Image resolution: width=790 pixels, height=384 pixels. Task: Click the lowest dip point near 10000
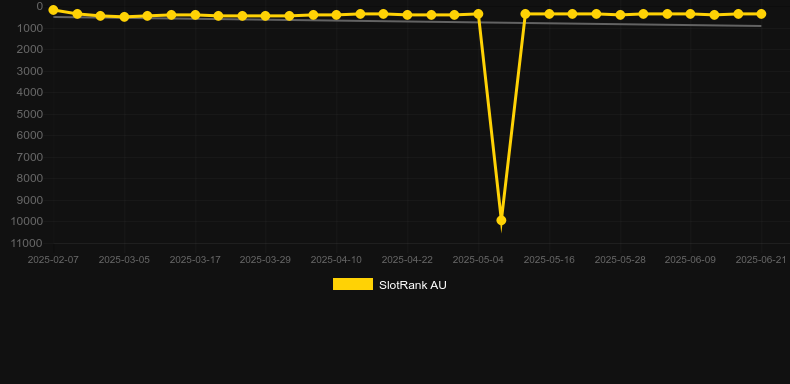tap(501, 220)
